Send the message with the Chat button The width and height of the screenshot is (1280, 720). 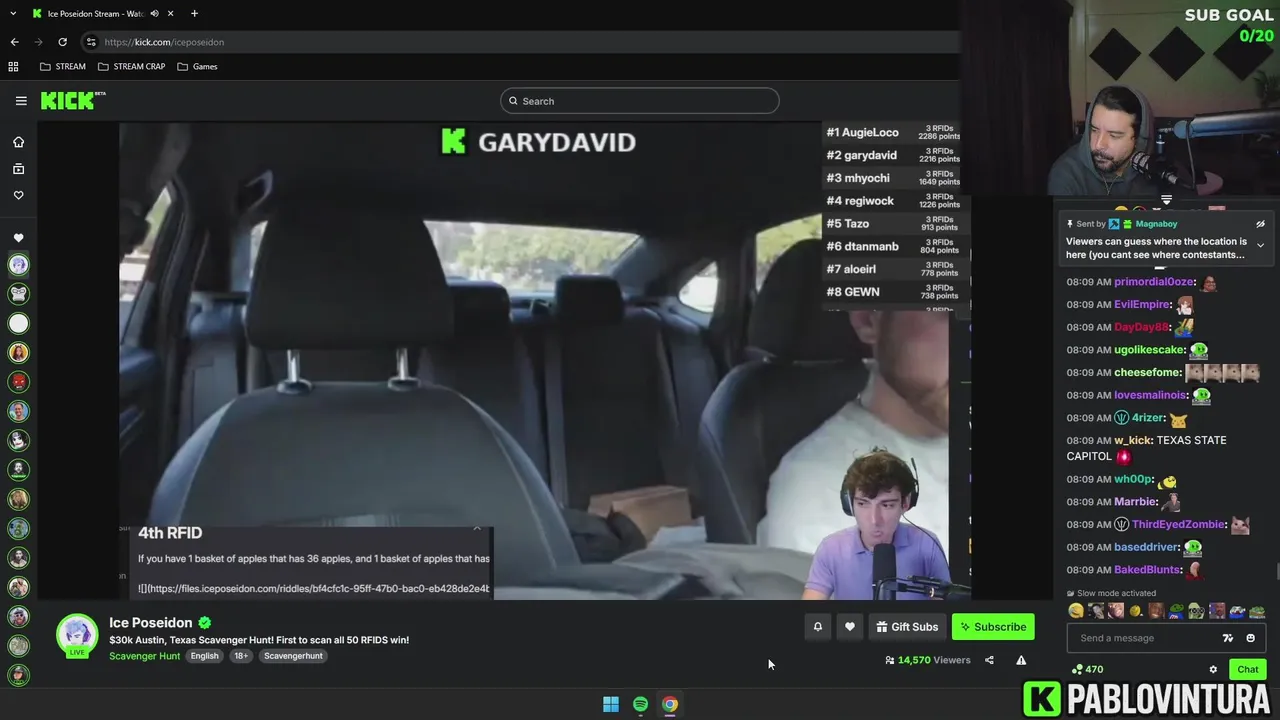1248,670
